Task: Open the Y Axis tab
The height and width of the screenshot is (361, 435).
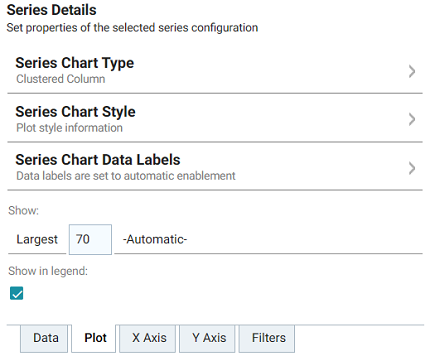Action: click(x=209, y=338)
